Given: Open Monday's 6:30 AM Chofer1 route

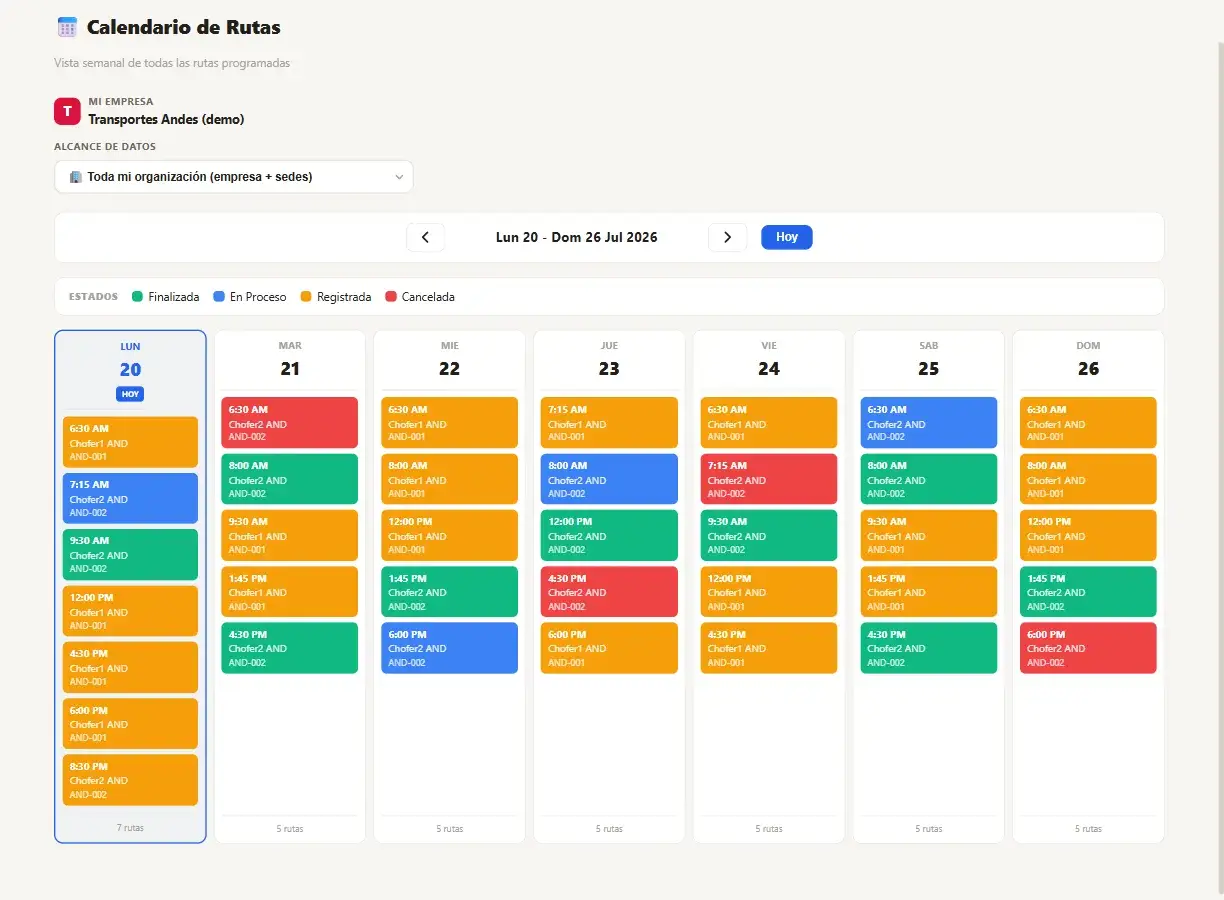Looking at the screenshot, I should [130, 442].
